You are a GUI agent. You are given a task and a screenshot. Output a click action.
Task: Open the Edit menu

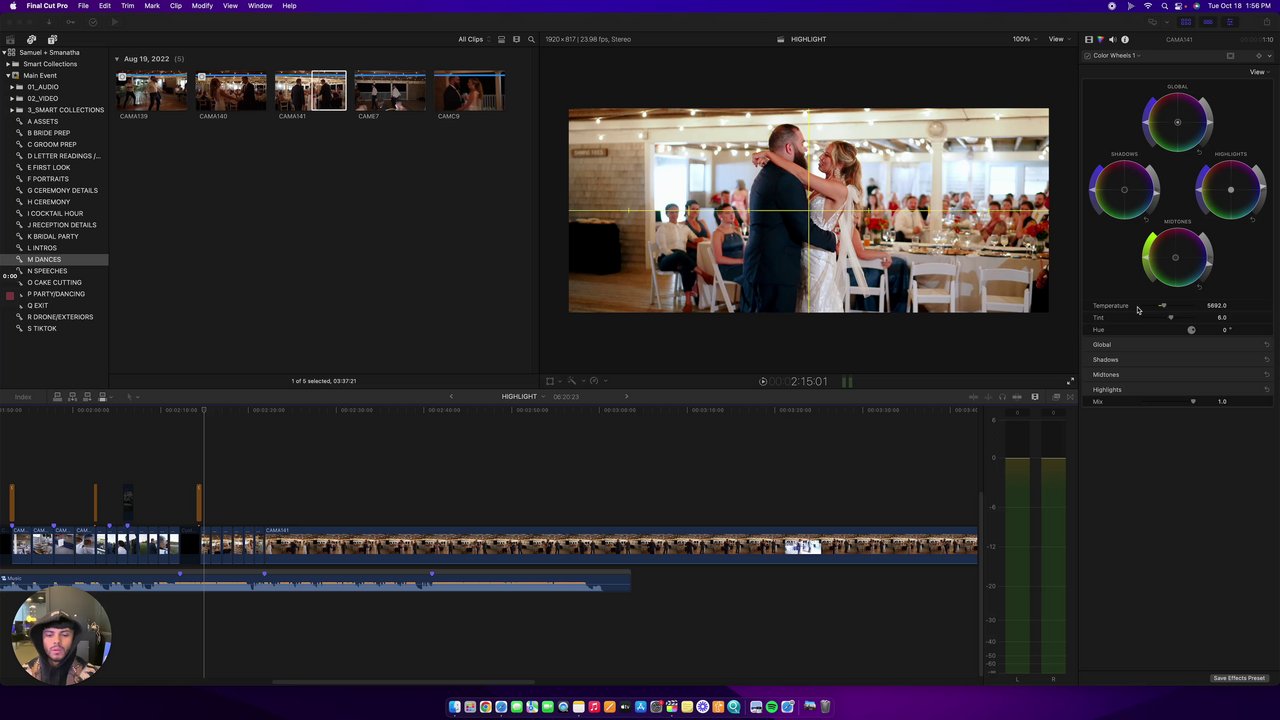104,6
